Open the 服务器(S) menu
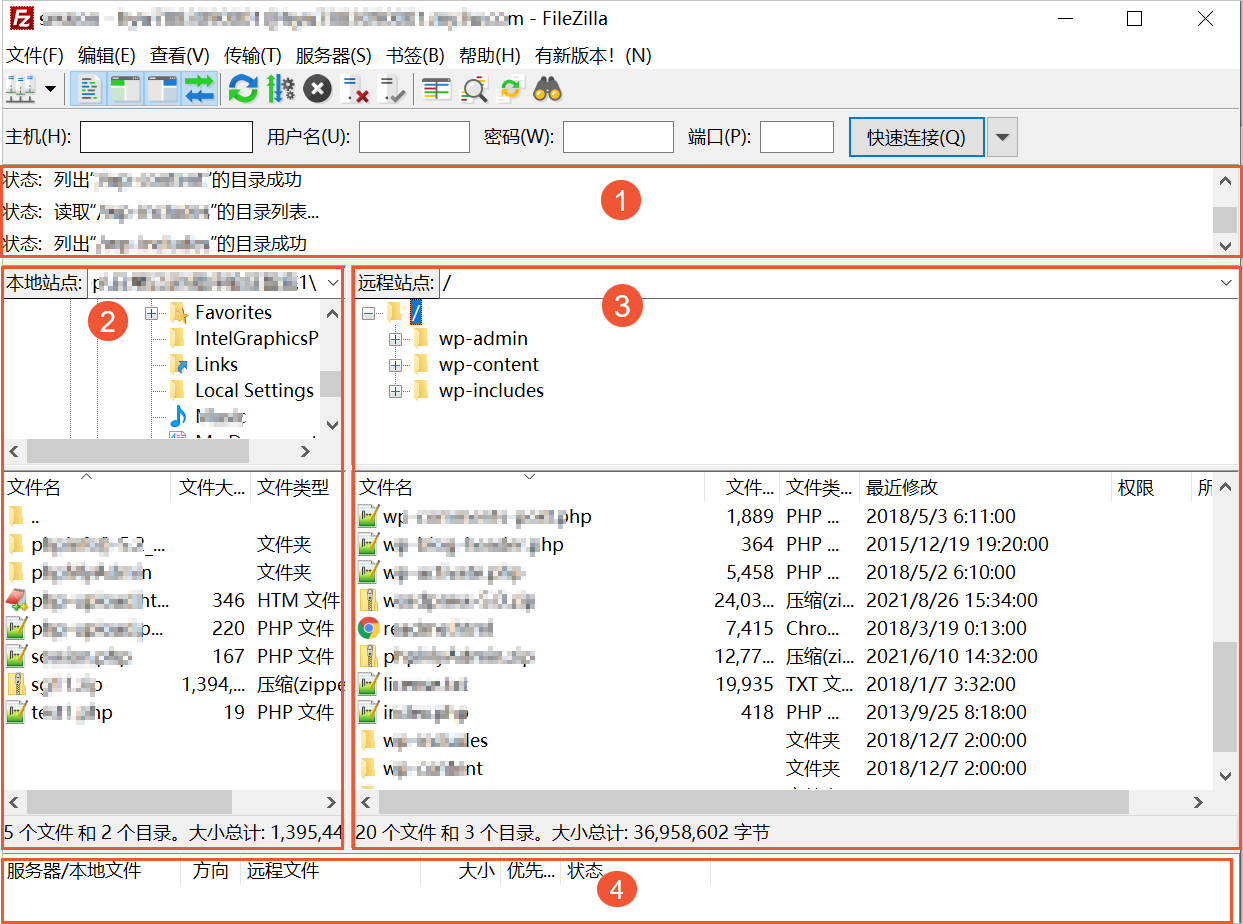Viewport: 1243px width, 924px height. point(333,56)
